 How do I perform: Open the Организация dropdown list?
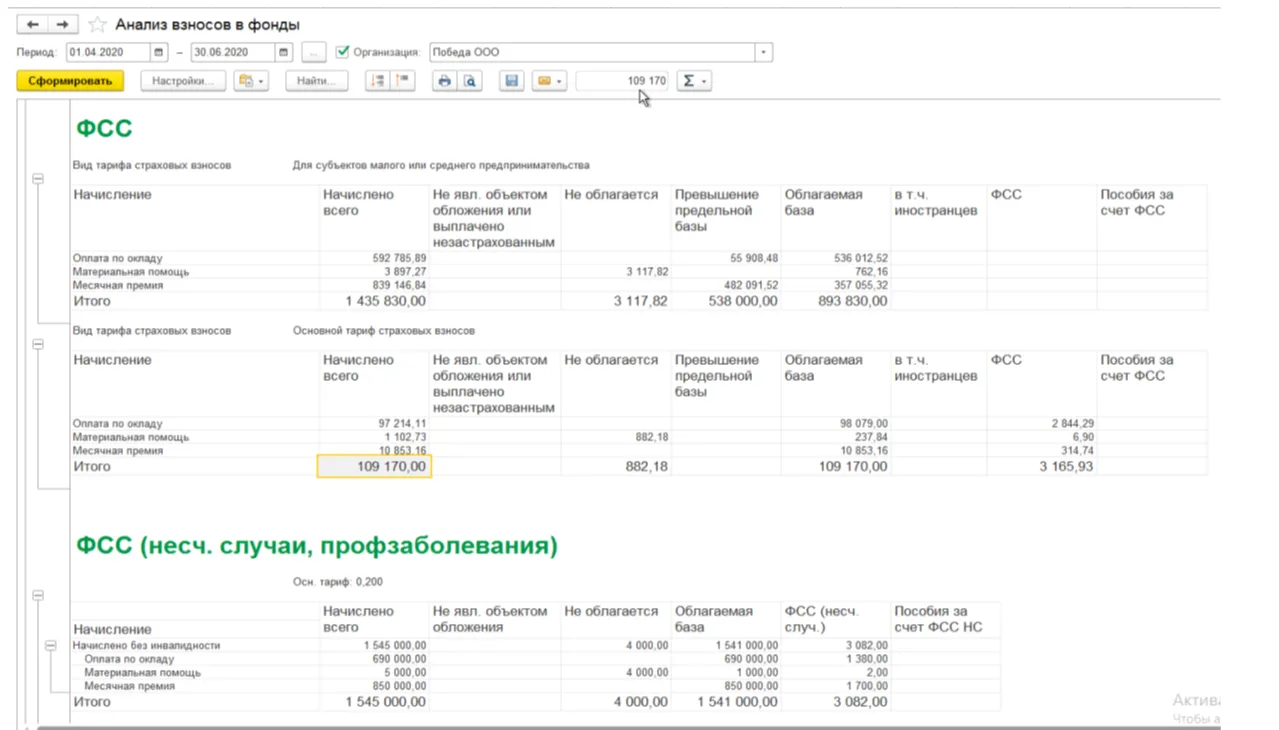(764, 52)
